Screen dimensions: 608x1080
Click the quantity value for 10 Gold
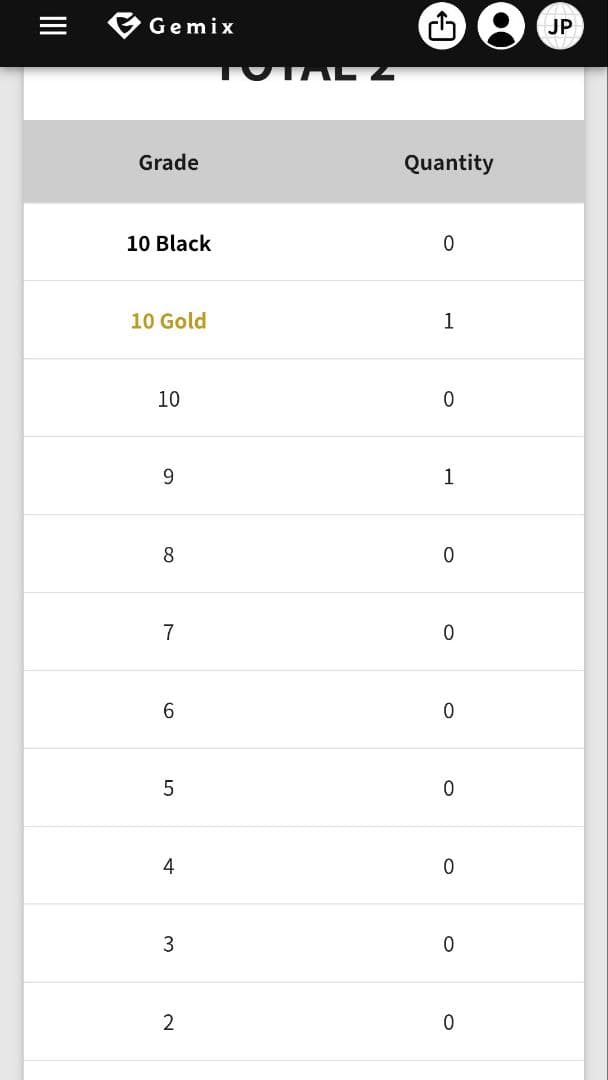[x=448, y=321]
